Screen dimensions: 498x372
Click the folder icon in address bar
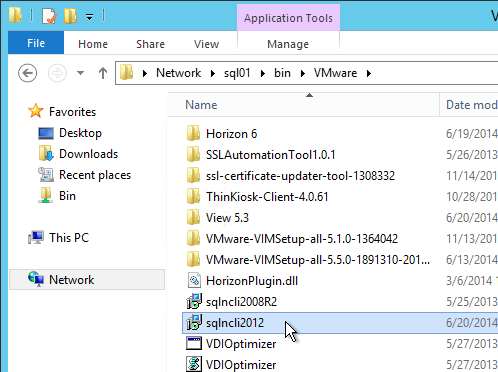(x=127, y=72)
